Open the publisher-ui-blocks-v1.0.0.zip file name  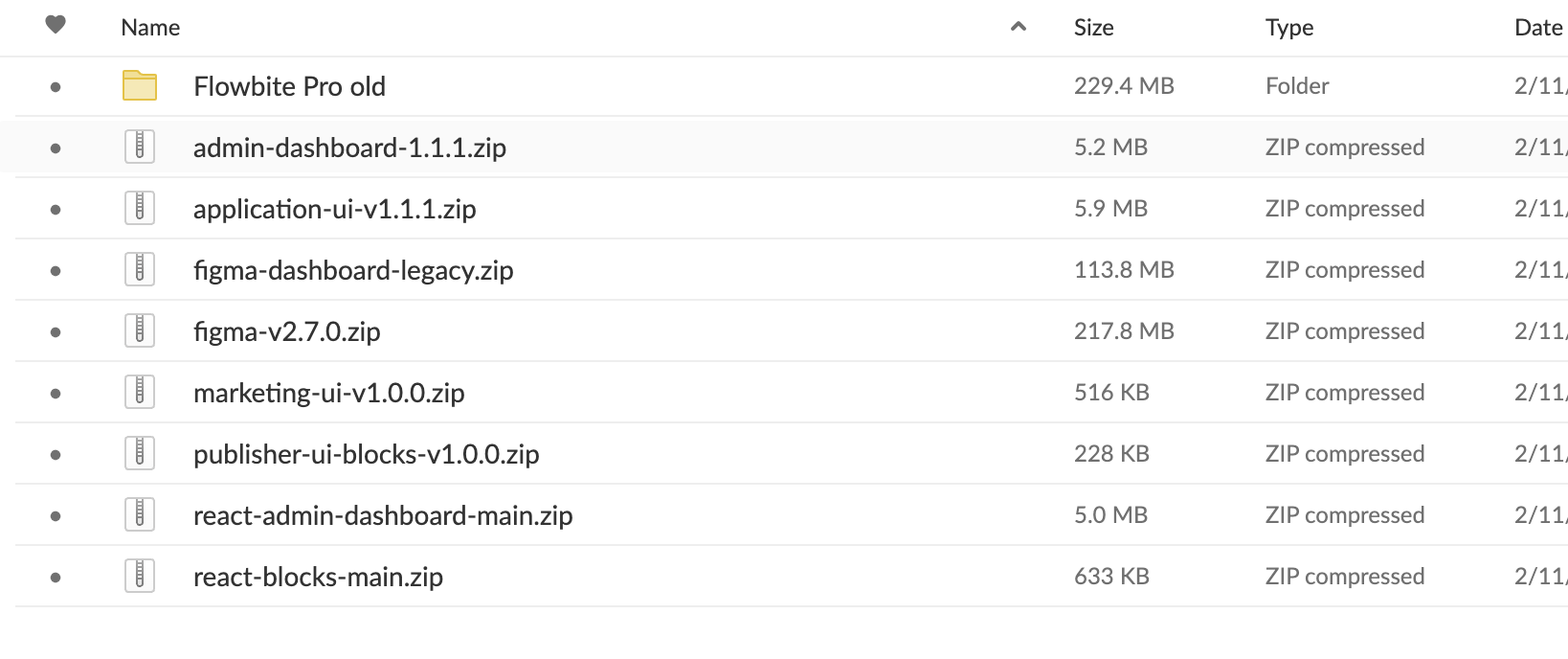coord(367,454)
